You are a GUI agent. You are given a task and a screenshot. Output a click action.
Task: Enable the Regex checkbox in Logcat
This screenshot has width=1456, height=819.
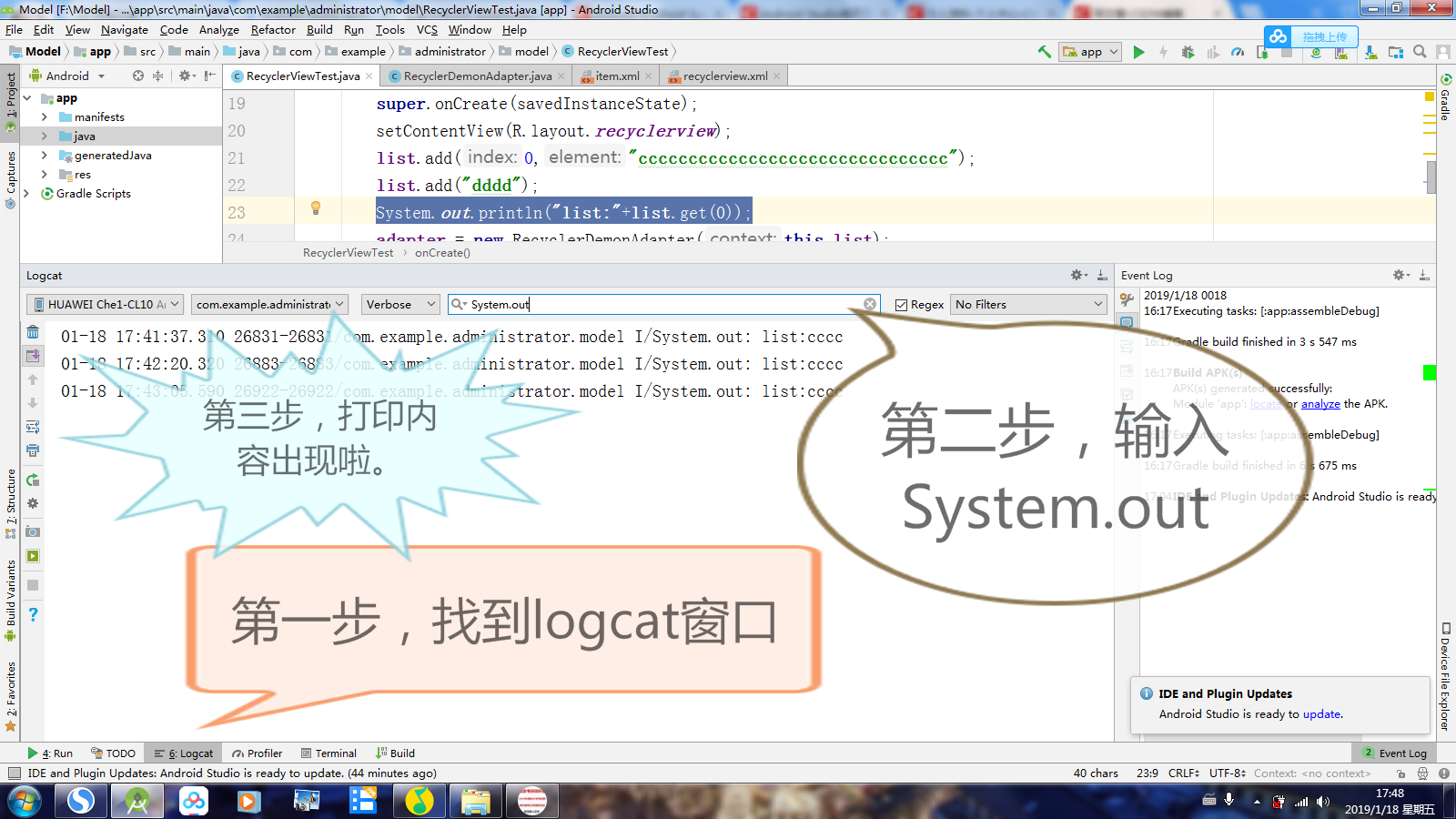click(900, 304)
